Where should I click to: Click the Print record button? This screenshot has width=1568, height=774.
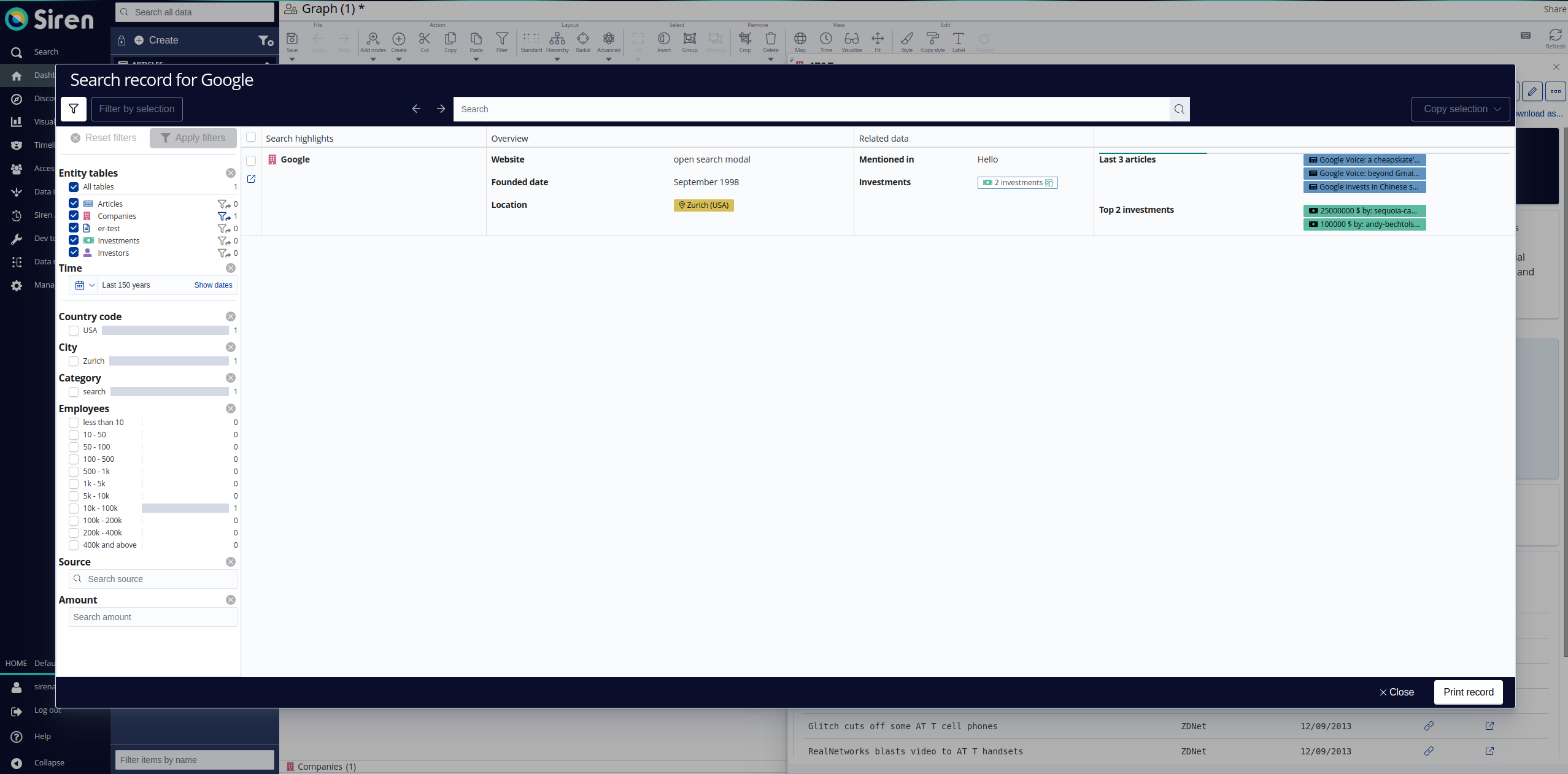1468,692
